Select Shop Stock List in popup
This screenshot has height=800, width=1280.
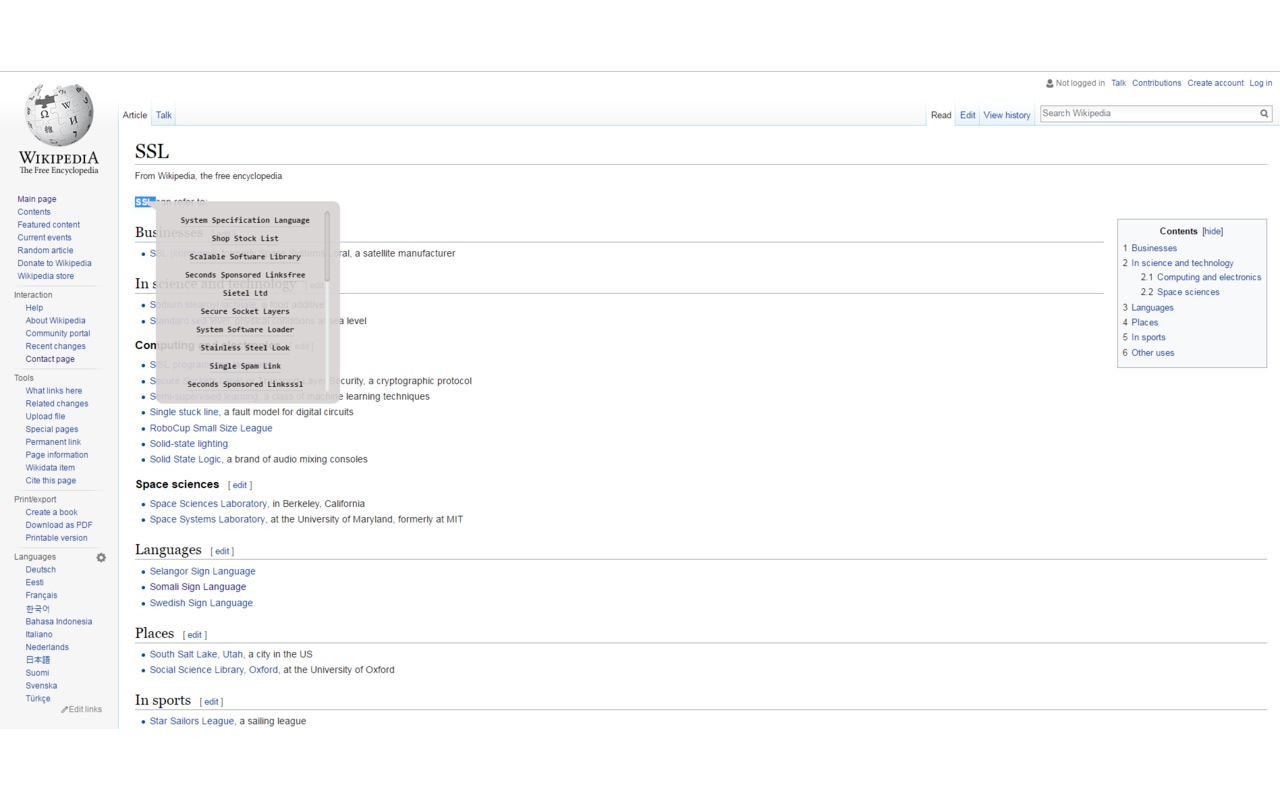coord(245,238)
